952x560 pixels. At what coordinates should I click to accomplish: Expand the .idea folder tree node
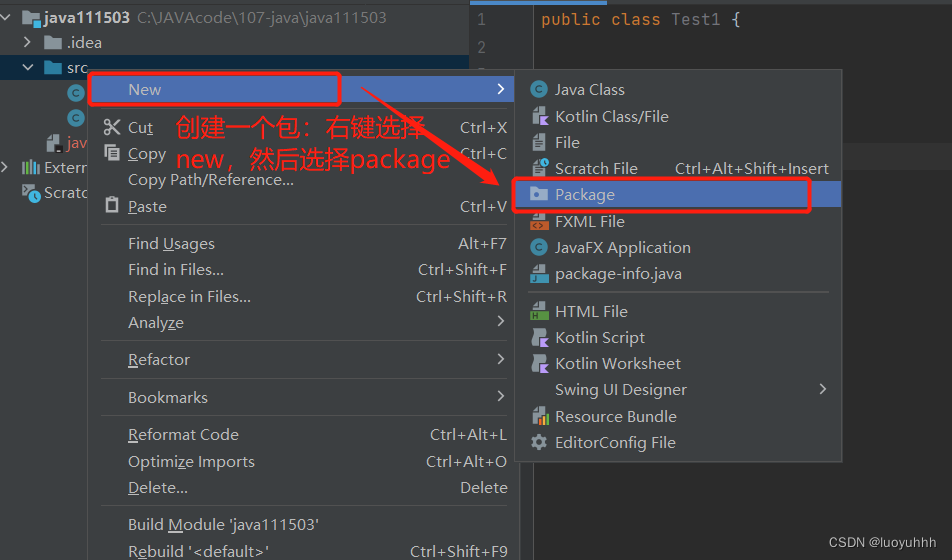pos(27,42)
